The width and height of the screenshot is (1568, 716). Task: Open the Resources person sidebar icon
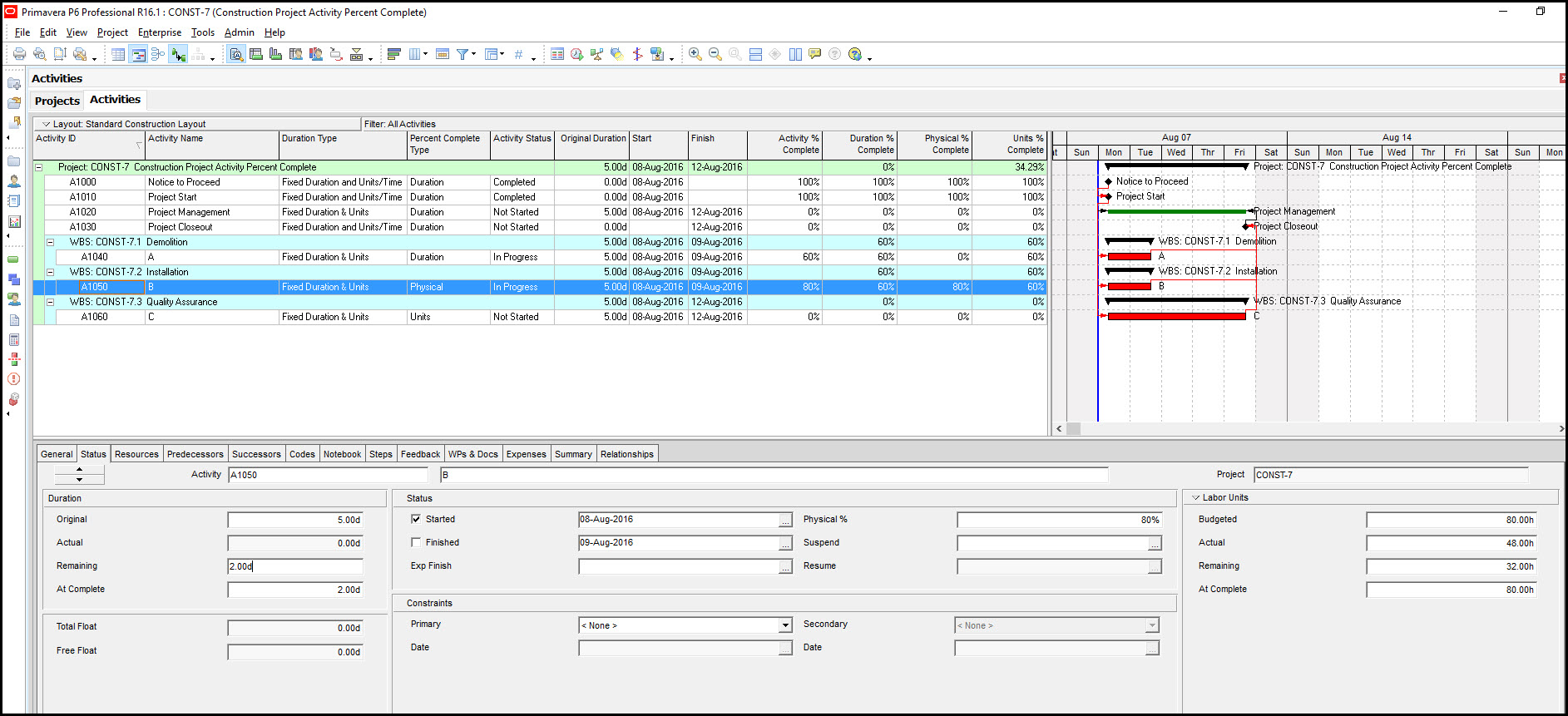(x=14, y=180)
